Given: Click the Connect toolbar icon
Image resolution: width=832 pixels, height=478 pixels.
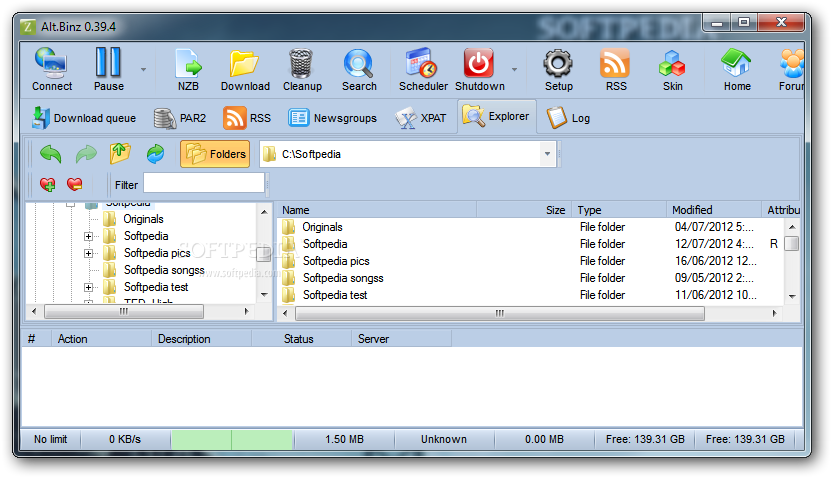Looking at the screenshot, I should click(x=51, y=69).
